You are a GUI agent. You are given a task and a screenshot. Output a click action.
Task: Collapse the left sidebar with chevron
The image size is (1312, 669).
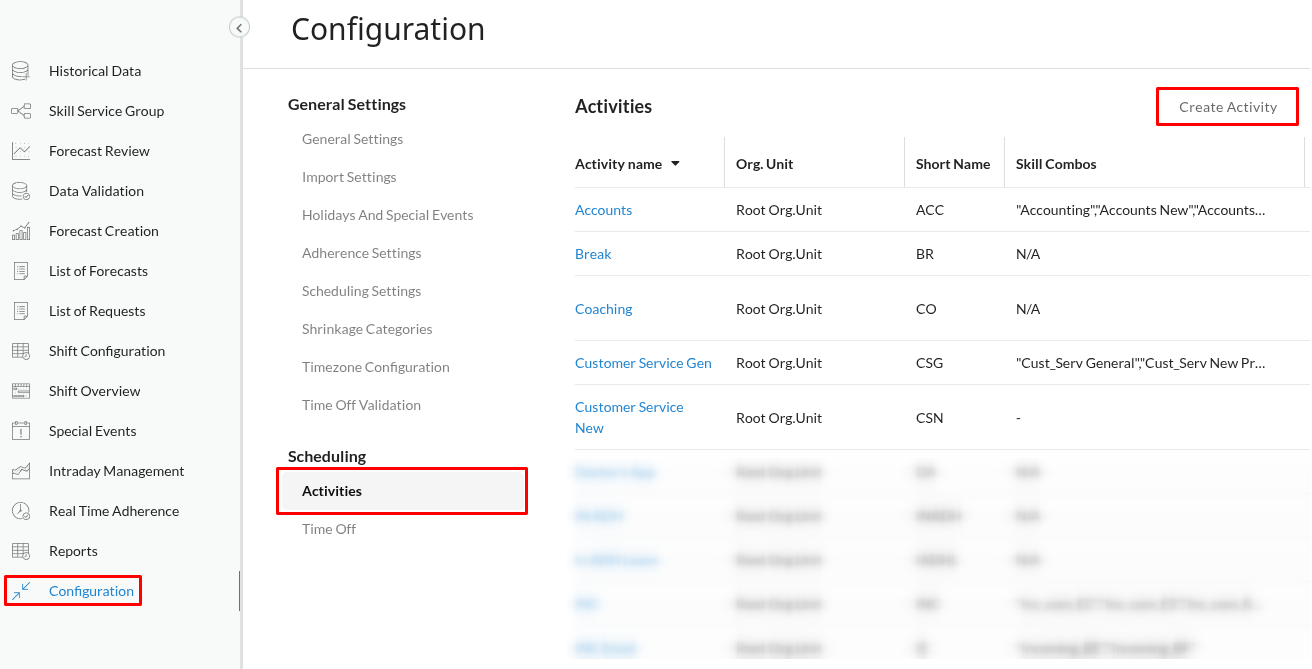click(239, 28)
